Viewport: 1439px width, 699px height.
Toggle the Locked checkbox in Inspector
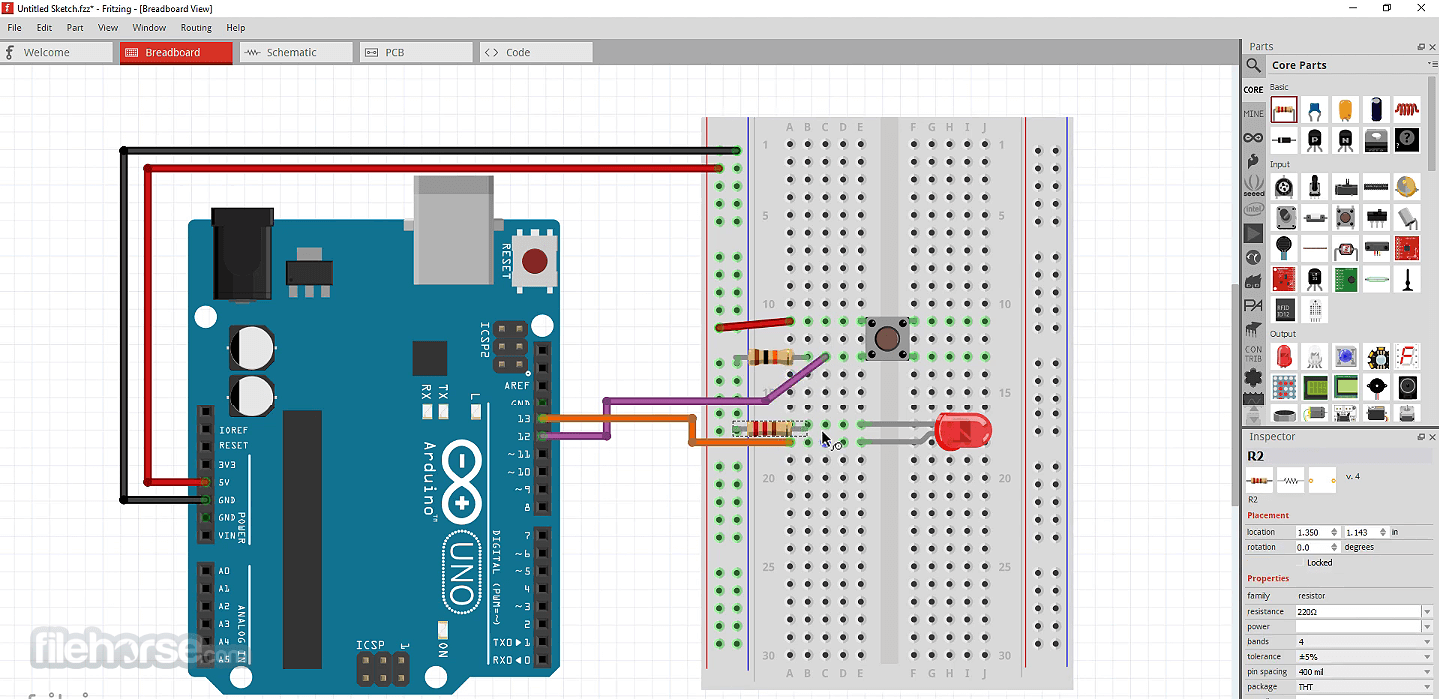pyautogui.click(x=1299, y=563)
